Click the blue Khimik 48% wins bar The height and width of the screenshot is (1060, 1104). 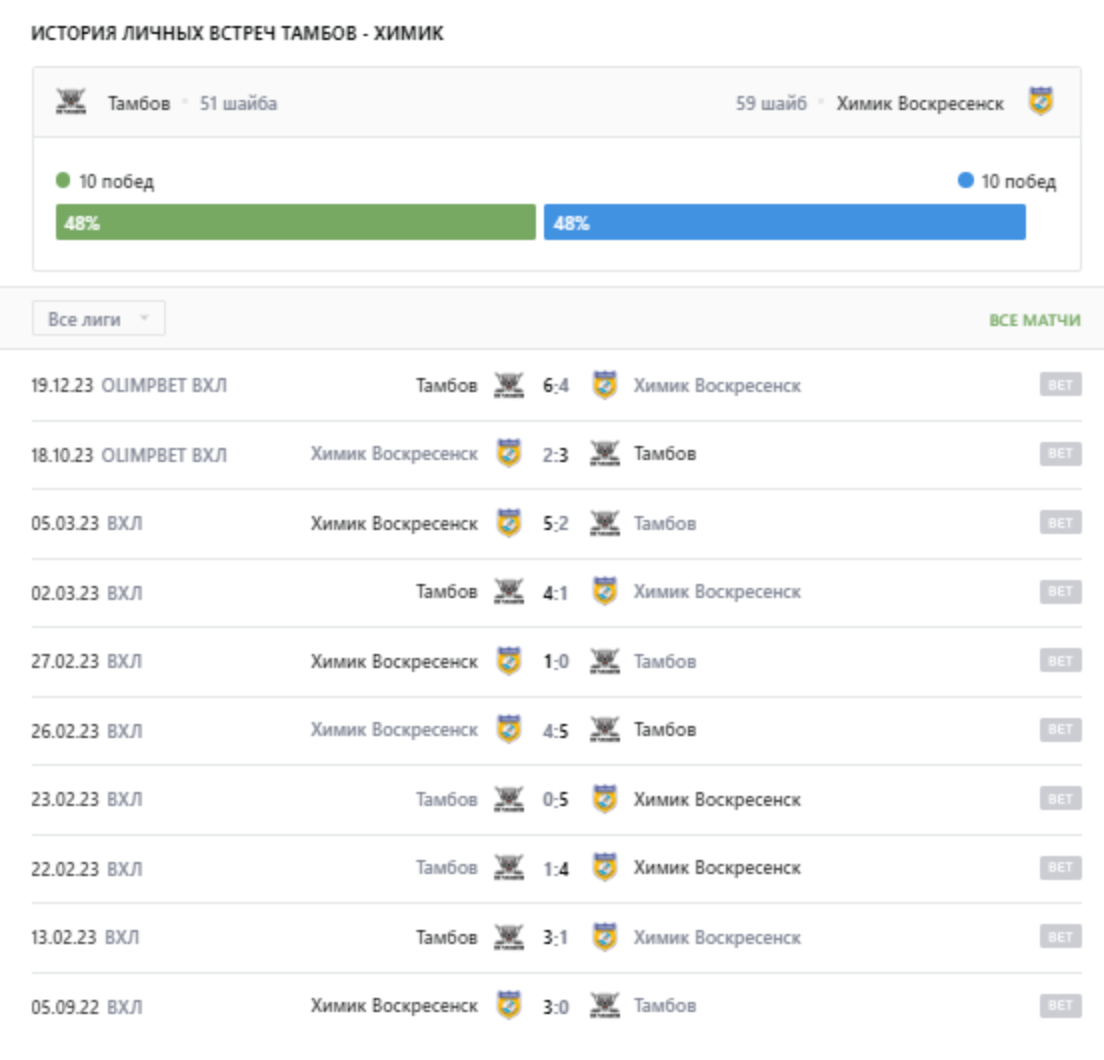(x=784, y=223)
